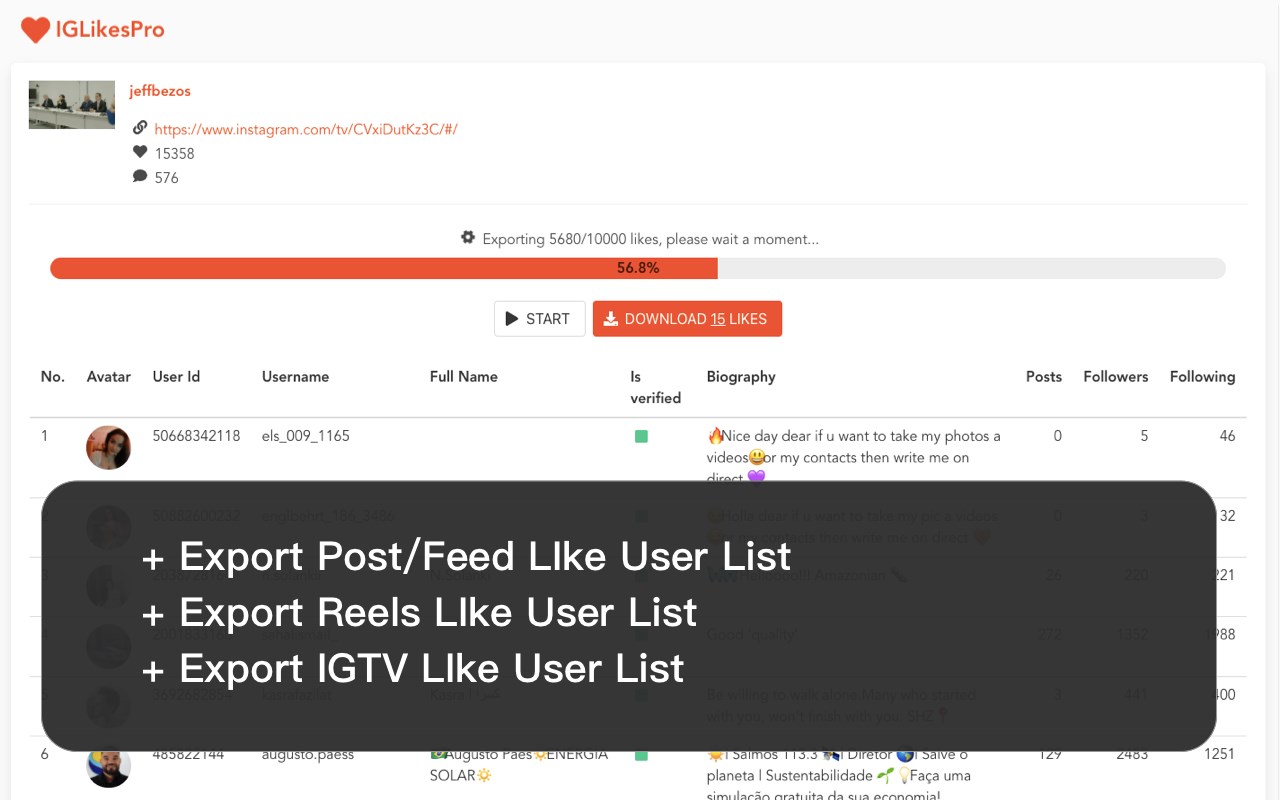Click the likes count 15358
This screenshot has width=1280, height=800.
pyautogui.click(x=175, y=153)
